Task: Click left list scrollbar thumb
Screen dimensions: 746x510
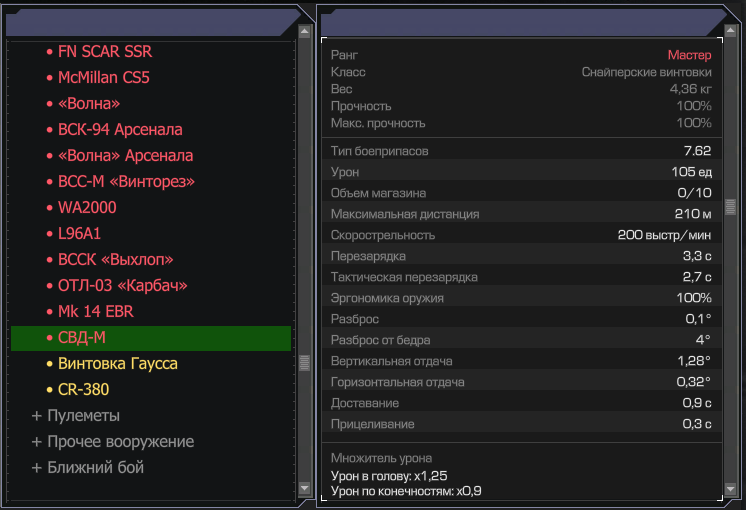Action: coord(304,363)
